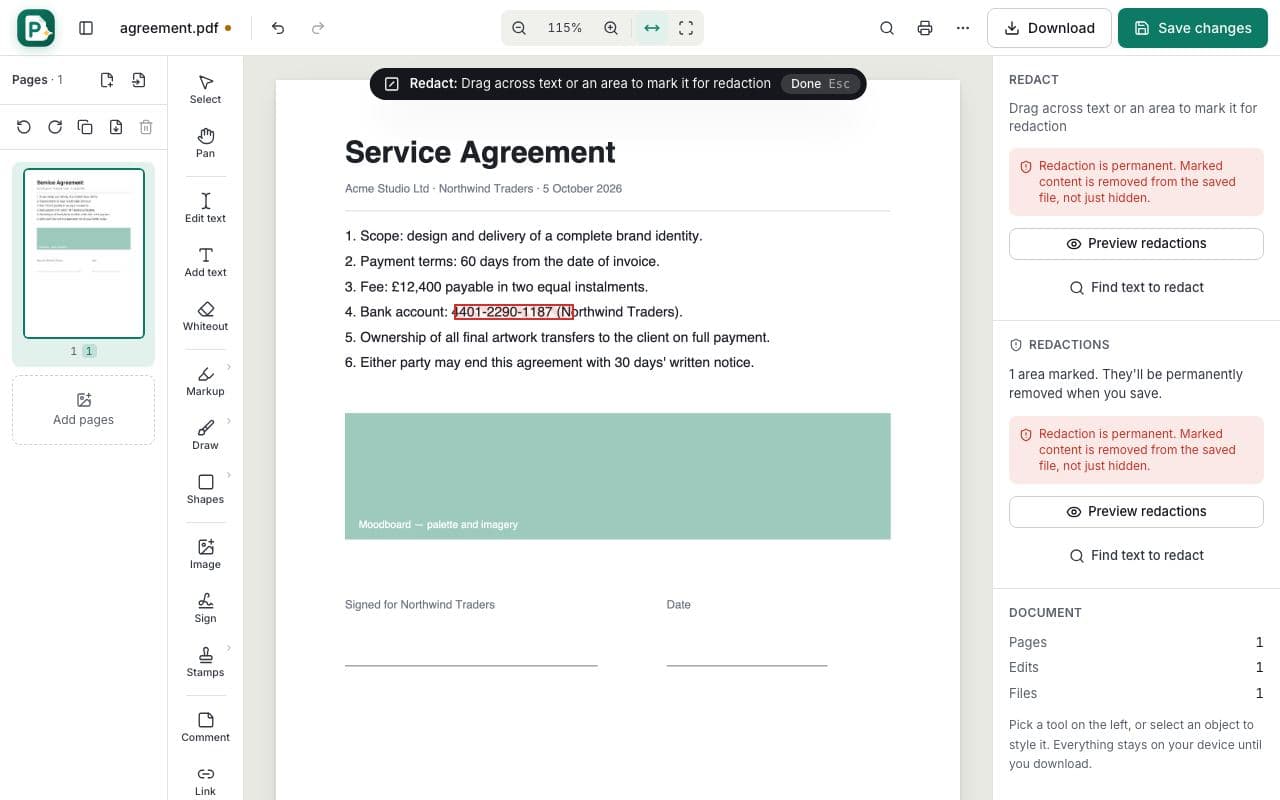Open the Sign tool
Image resolution: width=1280 pixels, height=800 pixels.
click(x=205, y=608)
